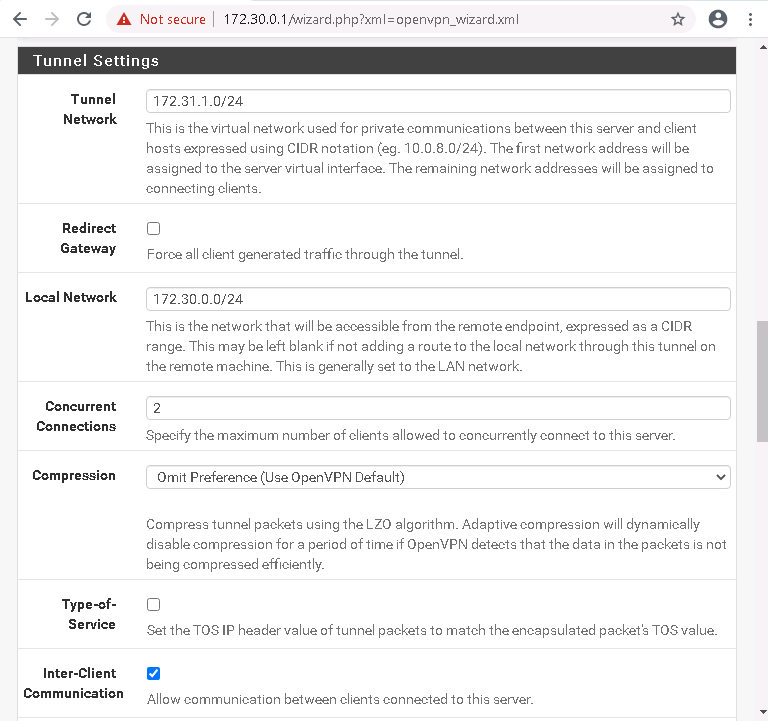Click the Concurrent Connections label
768x721 pixels.
[x=76, y=416]
